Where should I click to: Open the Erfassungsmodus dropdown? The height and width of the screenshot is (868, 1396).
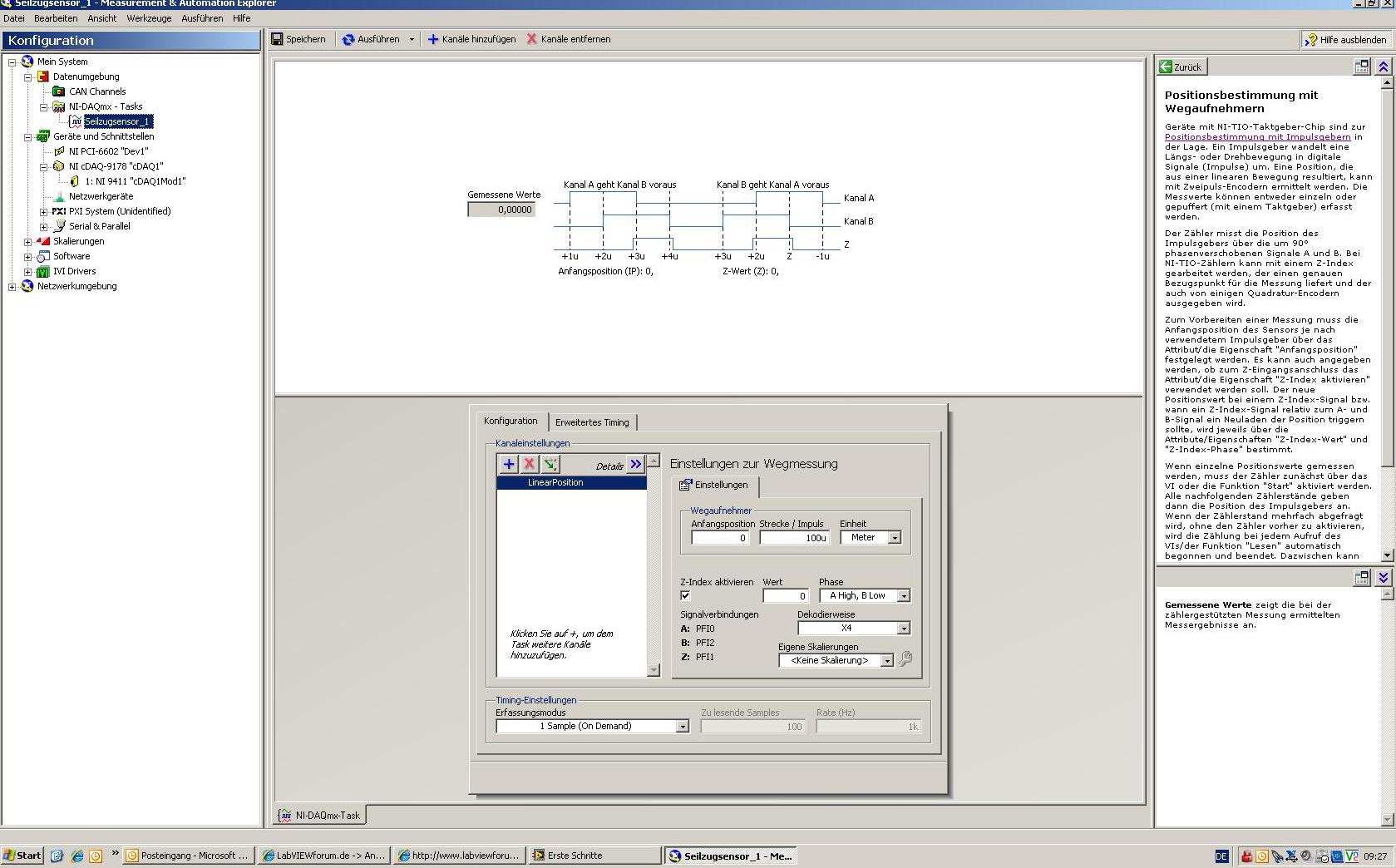(682, 726)
